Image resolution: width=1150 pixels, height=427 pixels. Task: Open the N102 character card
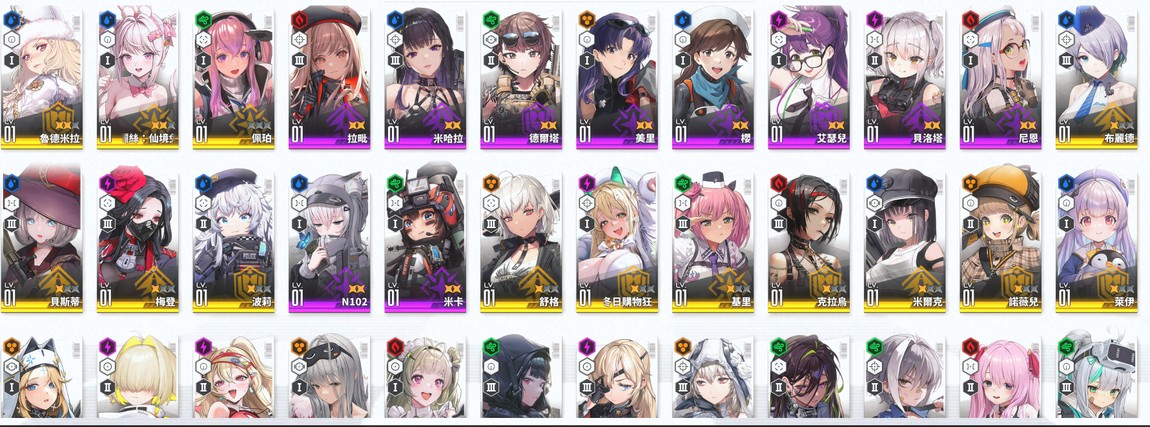[329, 242]
